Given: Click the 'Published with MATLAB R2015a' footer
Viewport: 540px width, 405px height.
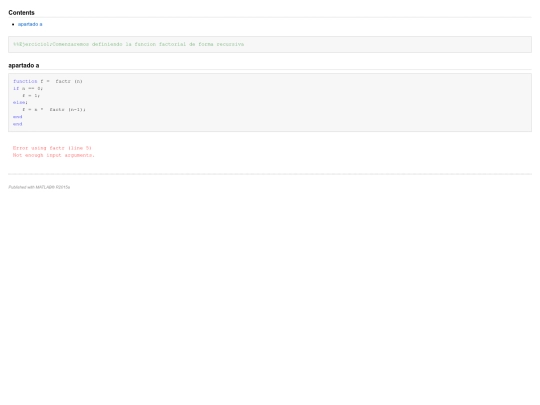Looking at the screenshot, I should click(x=39, y=187).
